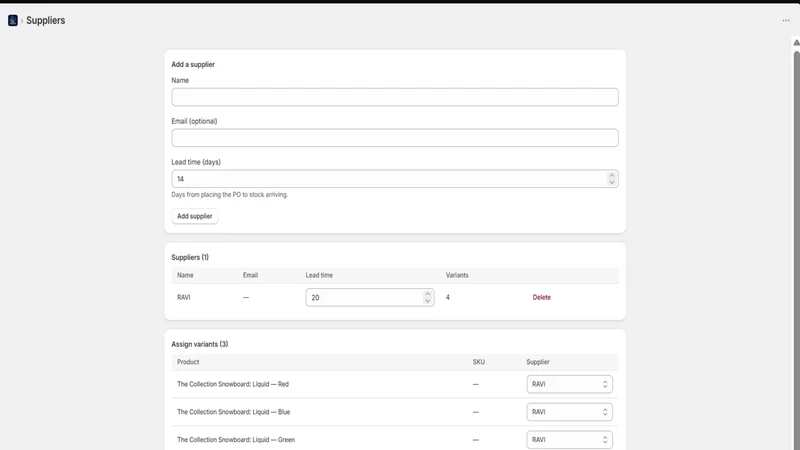
Task: Click The Collection Snowboard: Liquid — Green text
Action: tap(236, 439)
